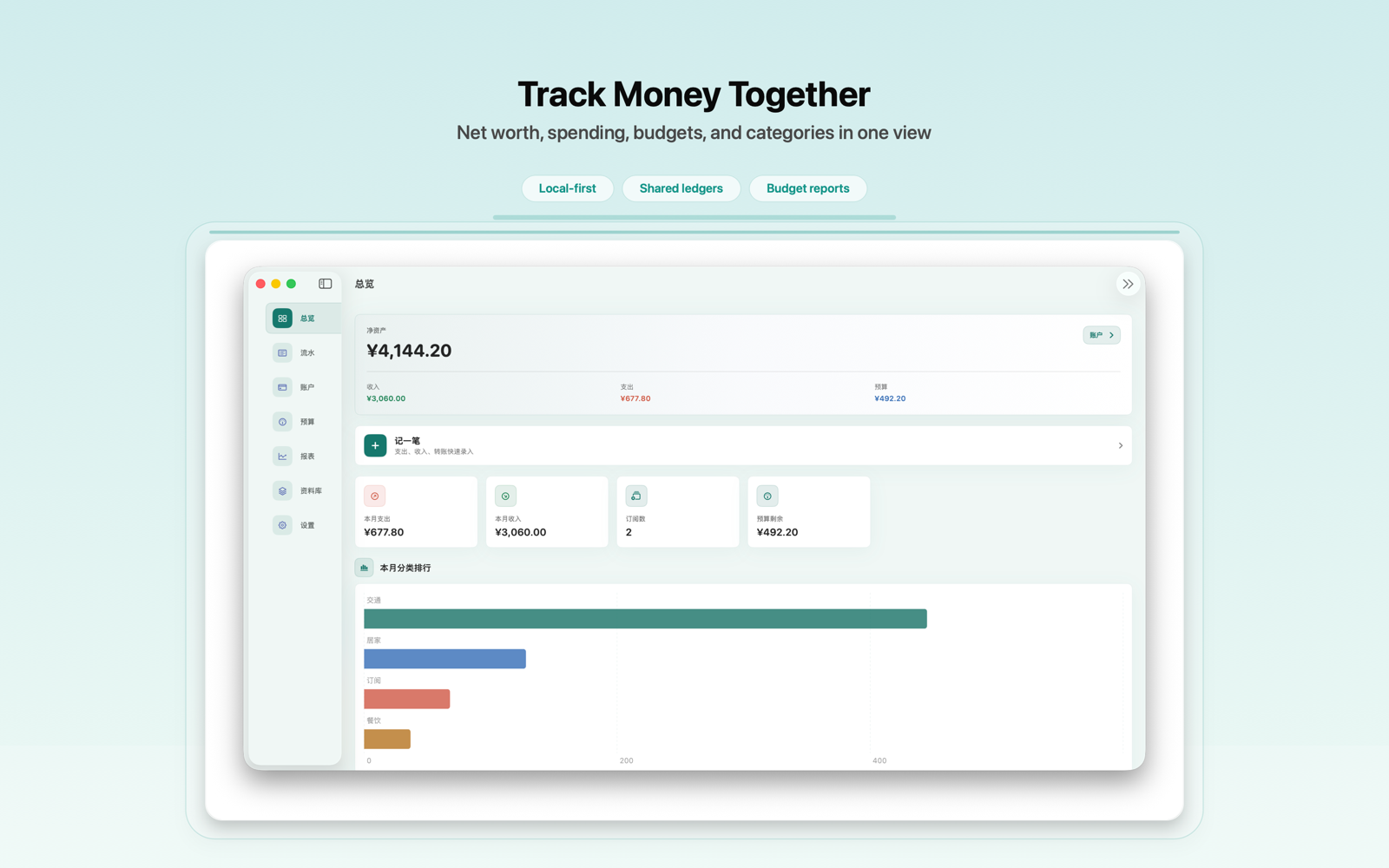Click the 总览 window title text
This screenshot has height=868, width=1389.
pos(365,284)
